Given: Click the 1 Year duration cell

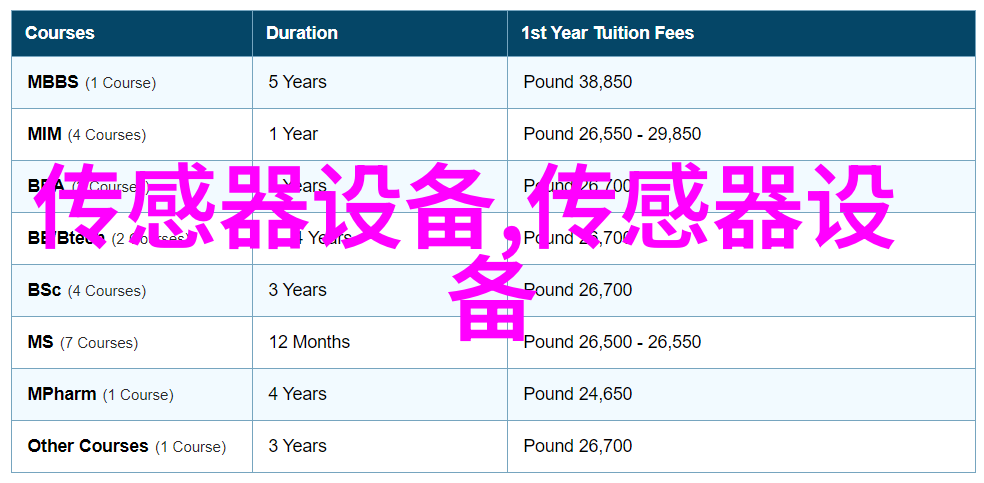Looking at the screenshot, I should [x=293, y=134].
